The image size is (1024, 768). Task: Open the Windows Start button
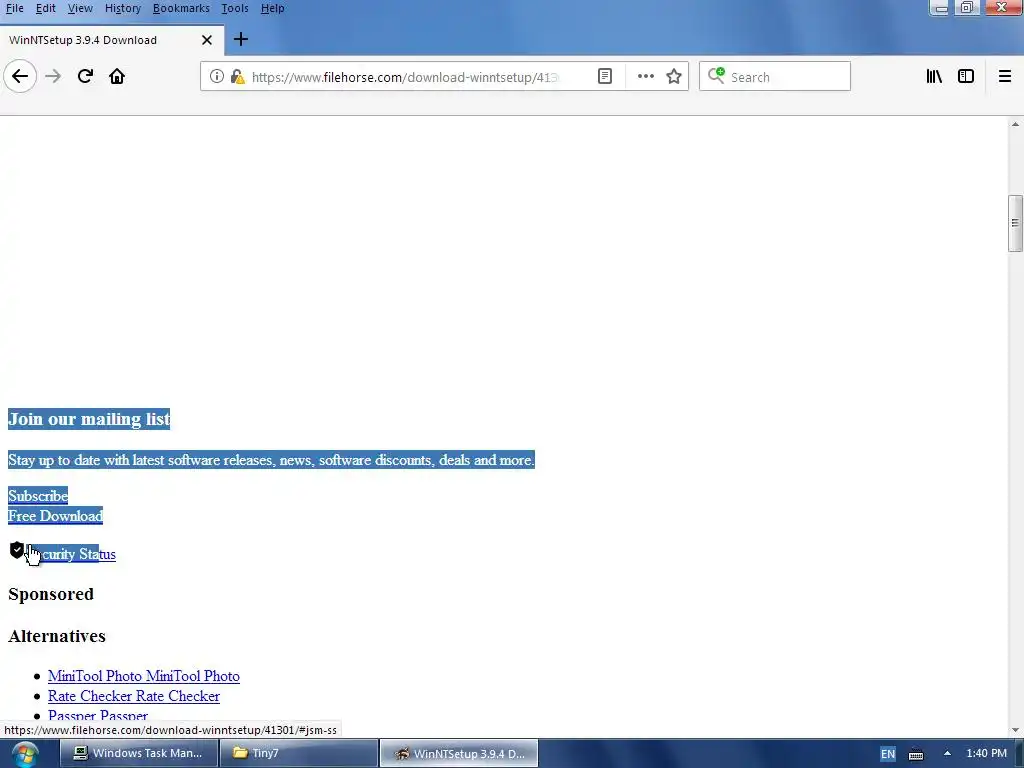tap(25, 754)
